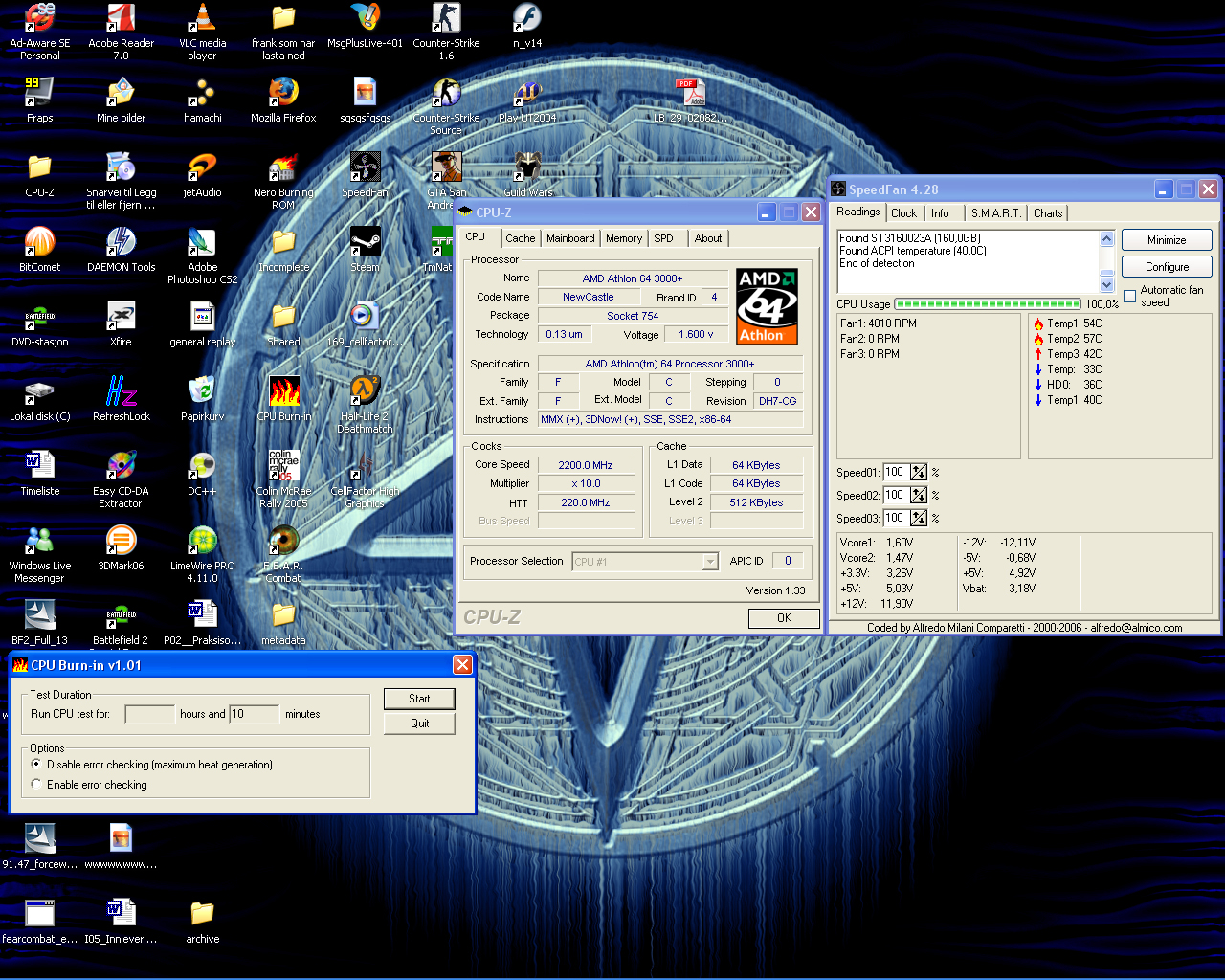Screen dimensions: 1225x980
Task: Adjust Speed01 spinner arrows in SpeedFan
Action: [x=919, y=472]
